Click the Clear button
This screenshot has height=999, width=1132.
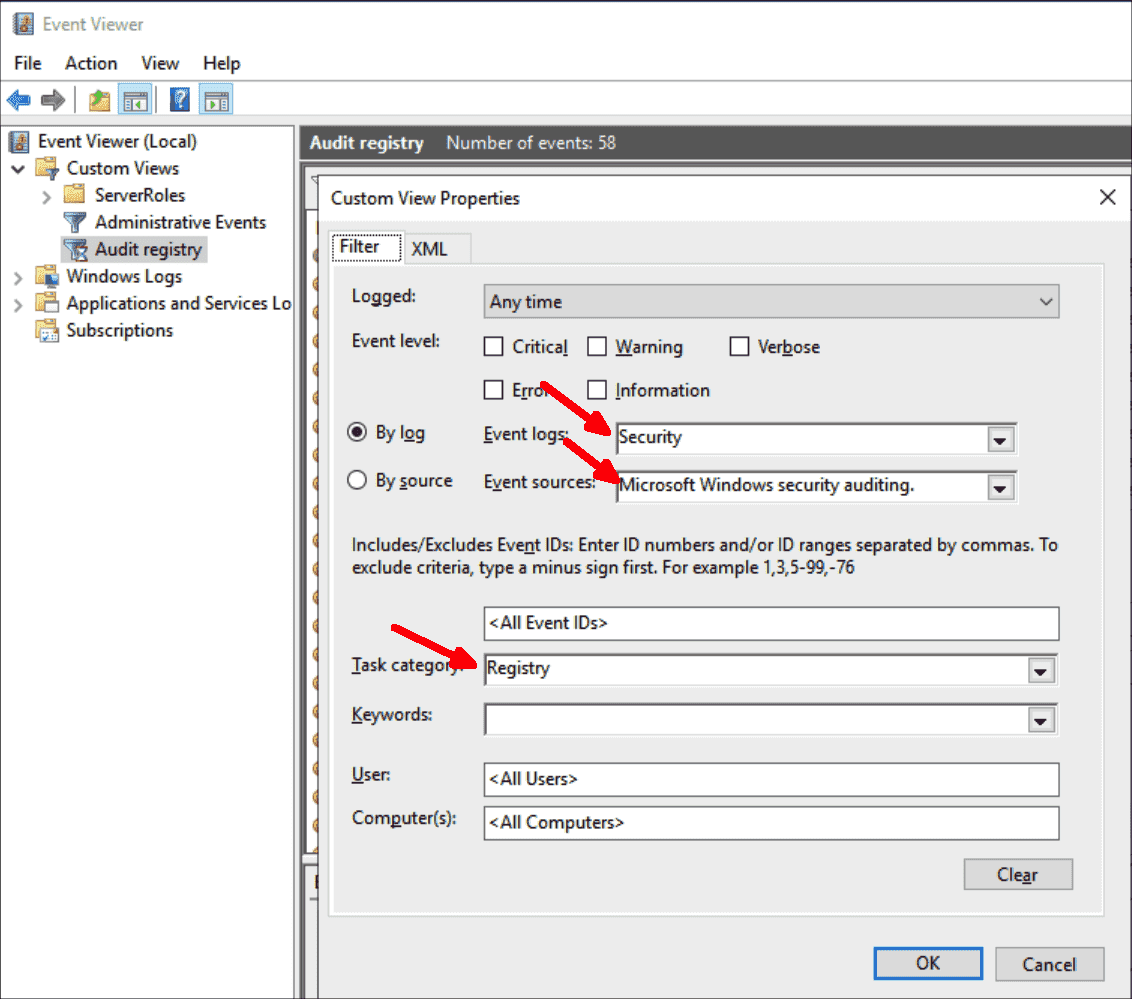pos(1017,874)
